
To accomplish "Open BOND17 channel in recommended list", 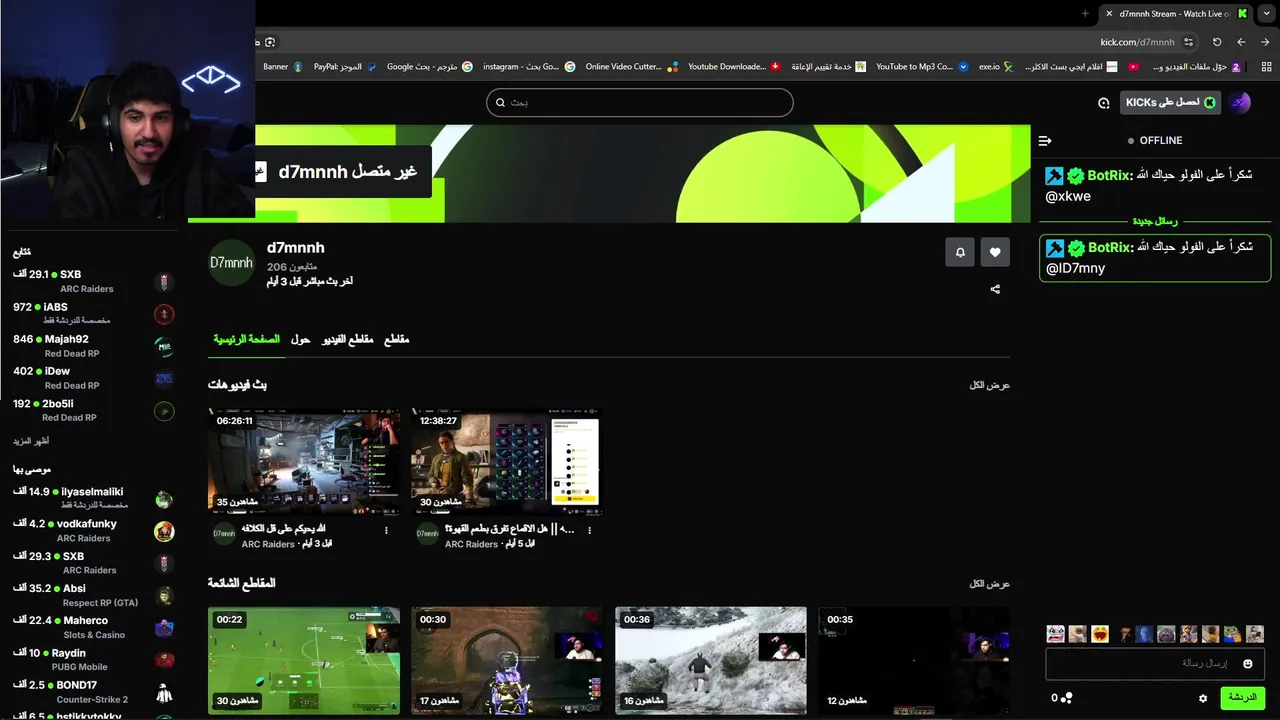I will point(94,691).
